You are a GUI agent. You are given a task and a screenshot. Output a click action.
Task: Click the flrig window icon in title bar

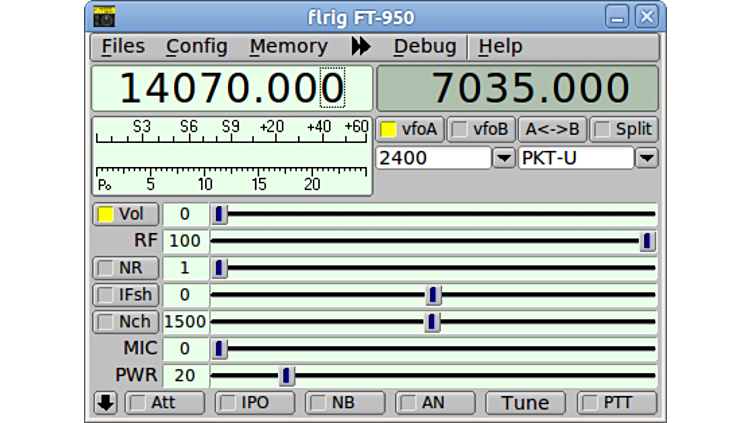[x=103, y=17]
